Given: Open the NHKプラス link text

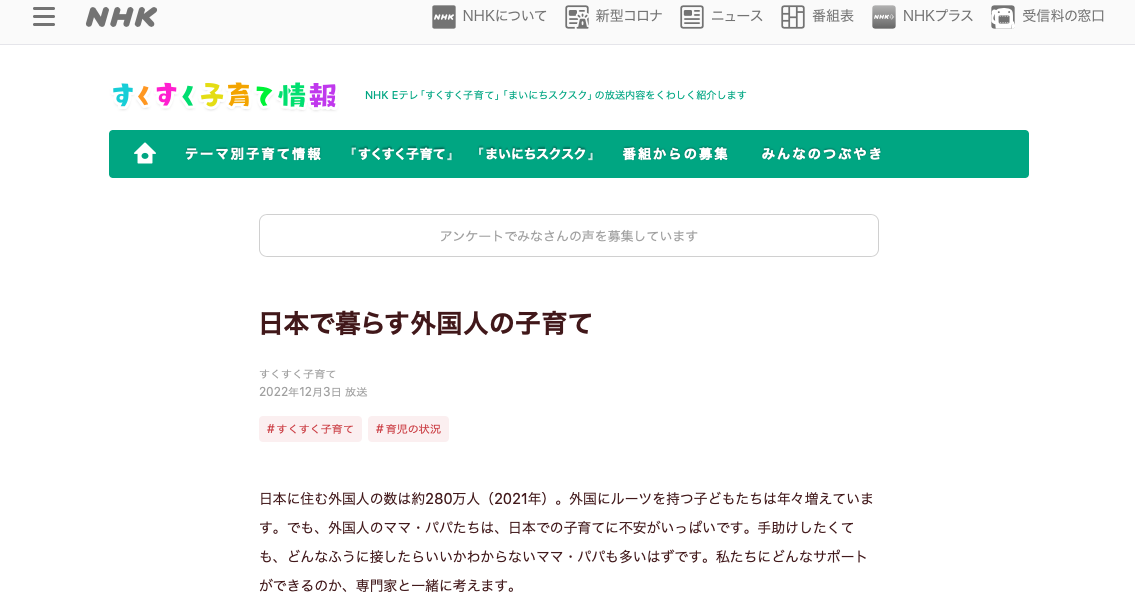Looking at the screenshot, I should 938,16.
